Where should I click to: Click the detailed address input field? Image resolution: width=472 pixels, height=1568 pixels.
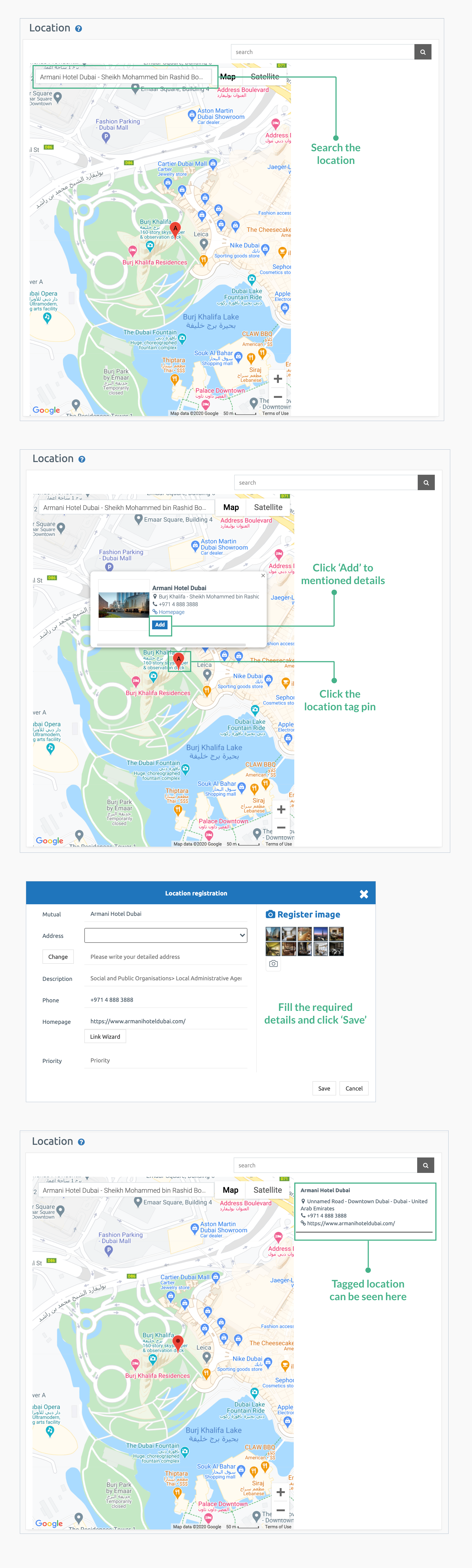166,956
